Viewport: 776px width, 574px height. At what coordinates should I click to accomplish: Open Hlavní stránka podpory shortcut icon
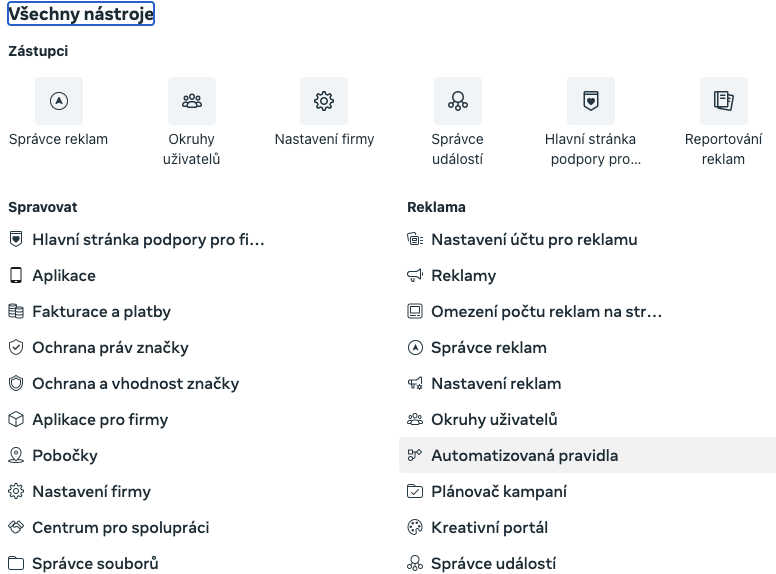click(x=591, y=101)
